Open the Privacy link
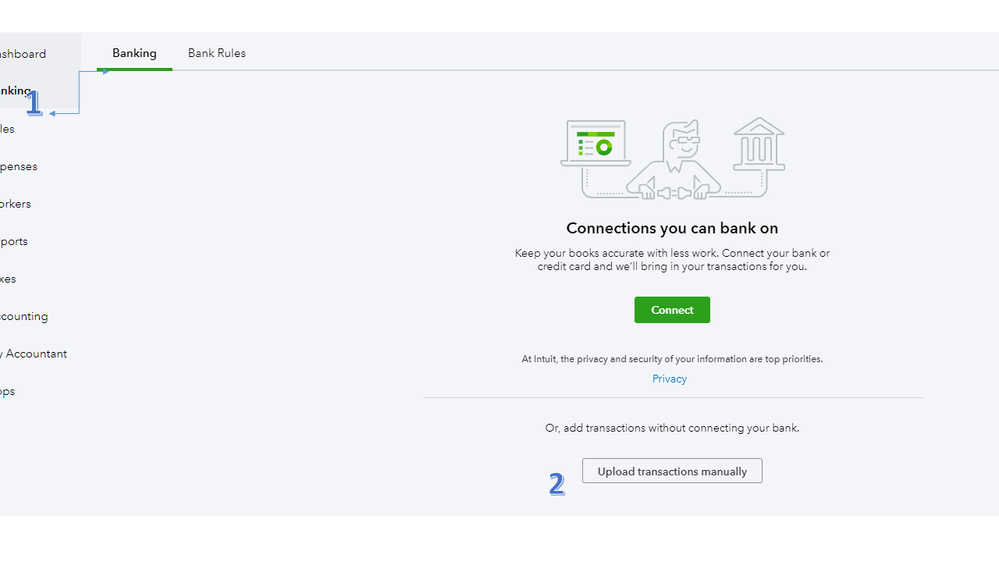This screenshot has height=562, width=999. [669, 379]
